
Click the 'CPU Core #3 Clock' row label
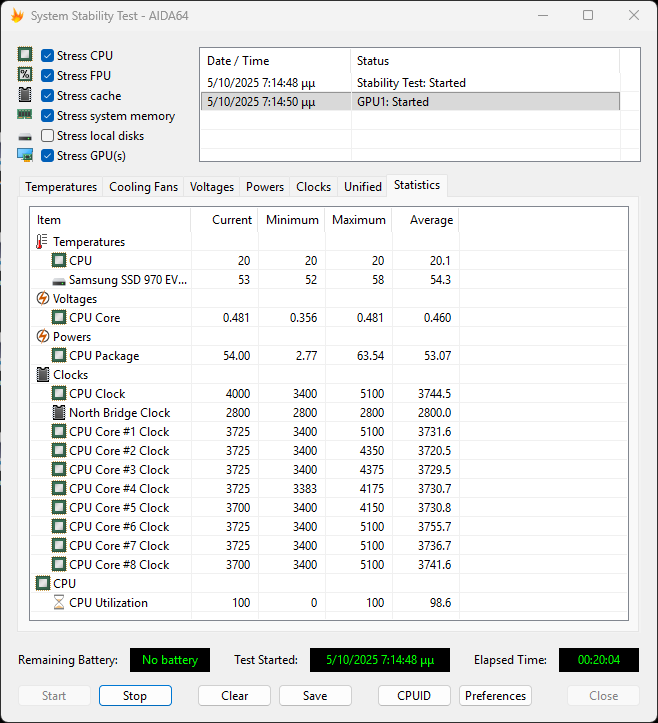pyautogui.click(x=119, y=469)
